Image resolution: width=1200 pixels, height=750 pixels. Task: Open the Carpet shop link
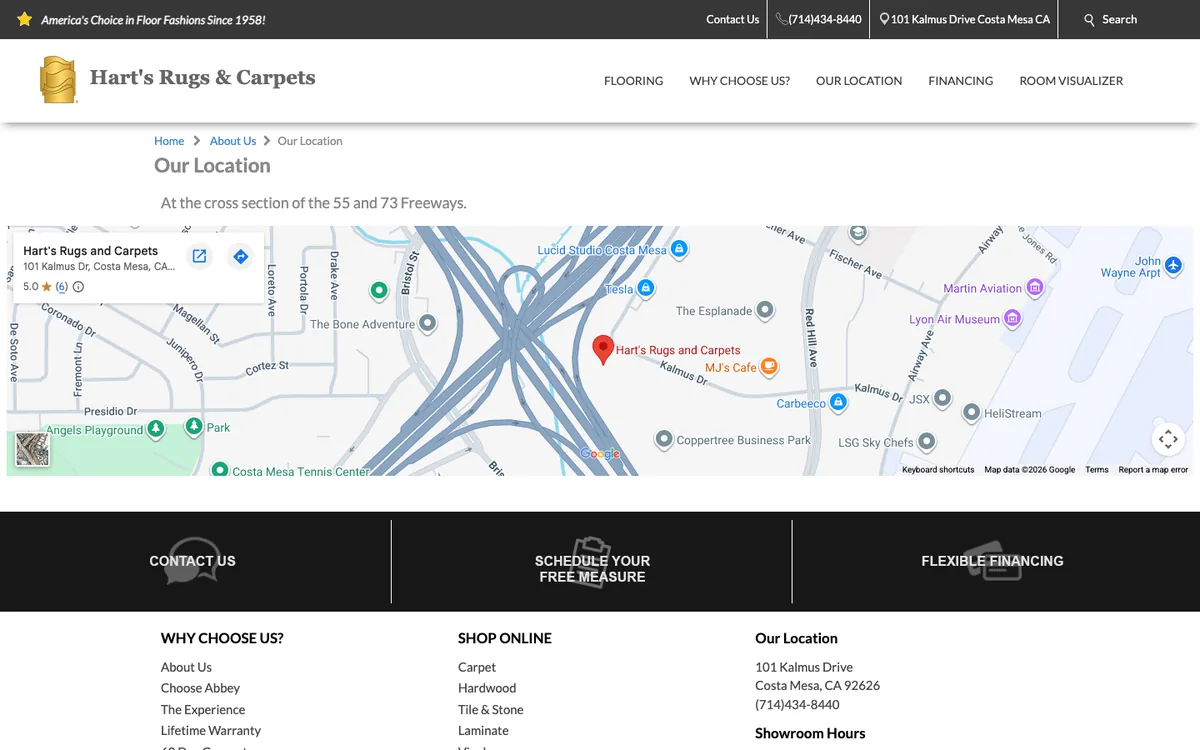click(477, 667)
